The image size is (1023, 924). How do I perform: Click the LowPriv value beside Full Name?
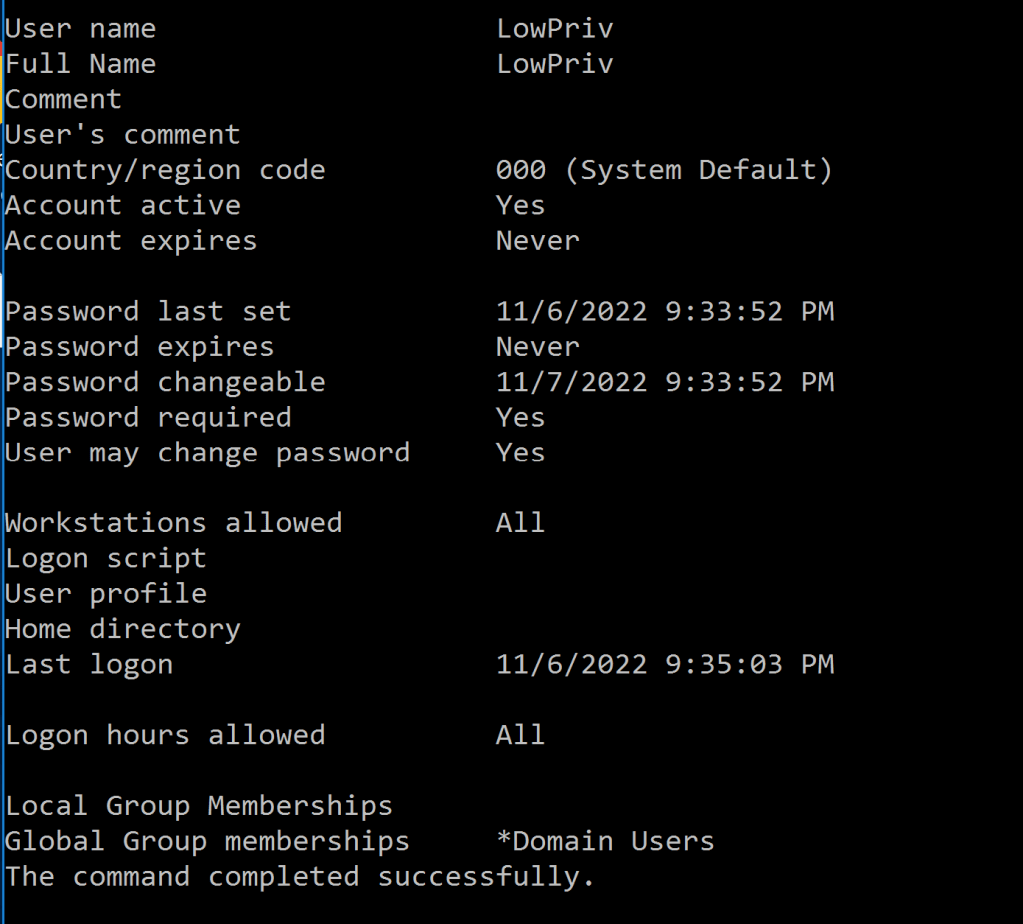click(554, 64)
